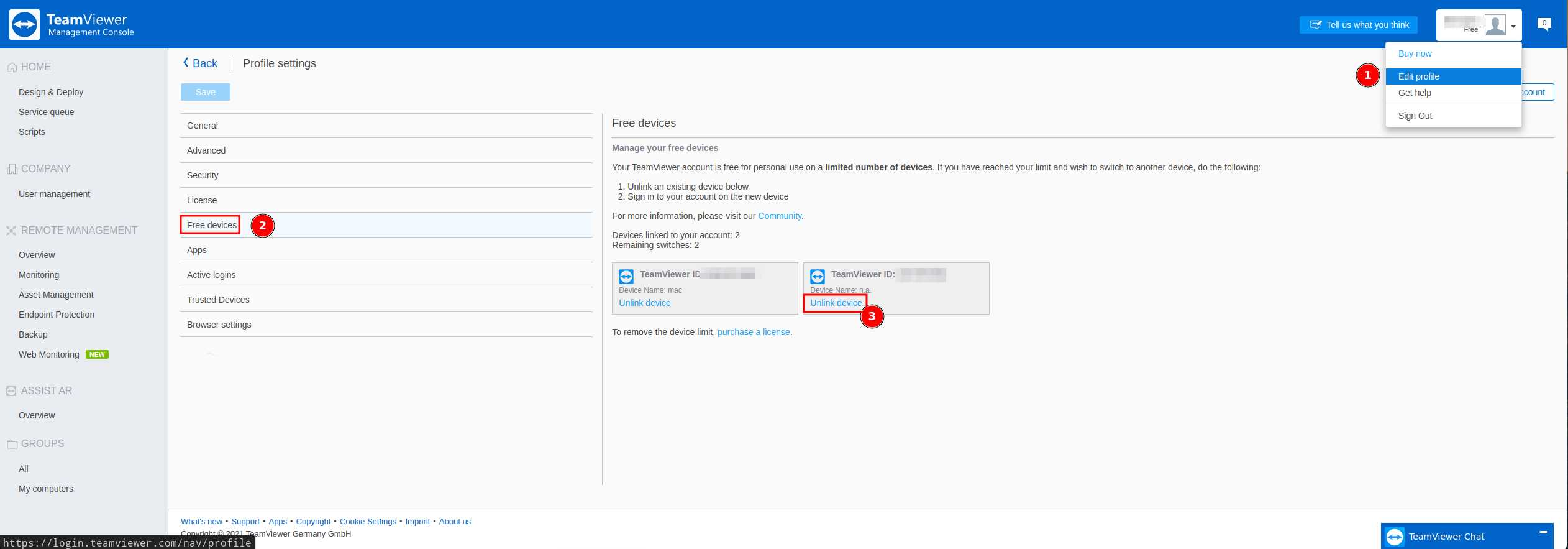Click the HOME heading in sidebar
This screenshot has width=1568, height=549.
[x=36, y=67]
